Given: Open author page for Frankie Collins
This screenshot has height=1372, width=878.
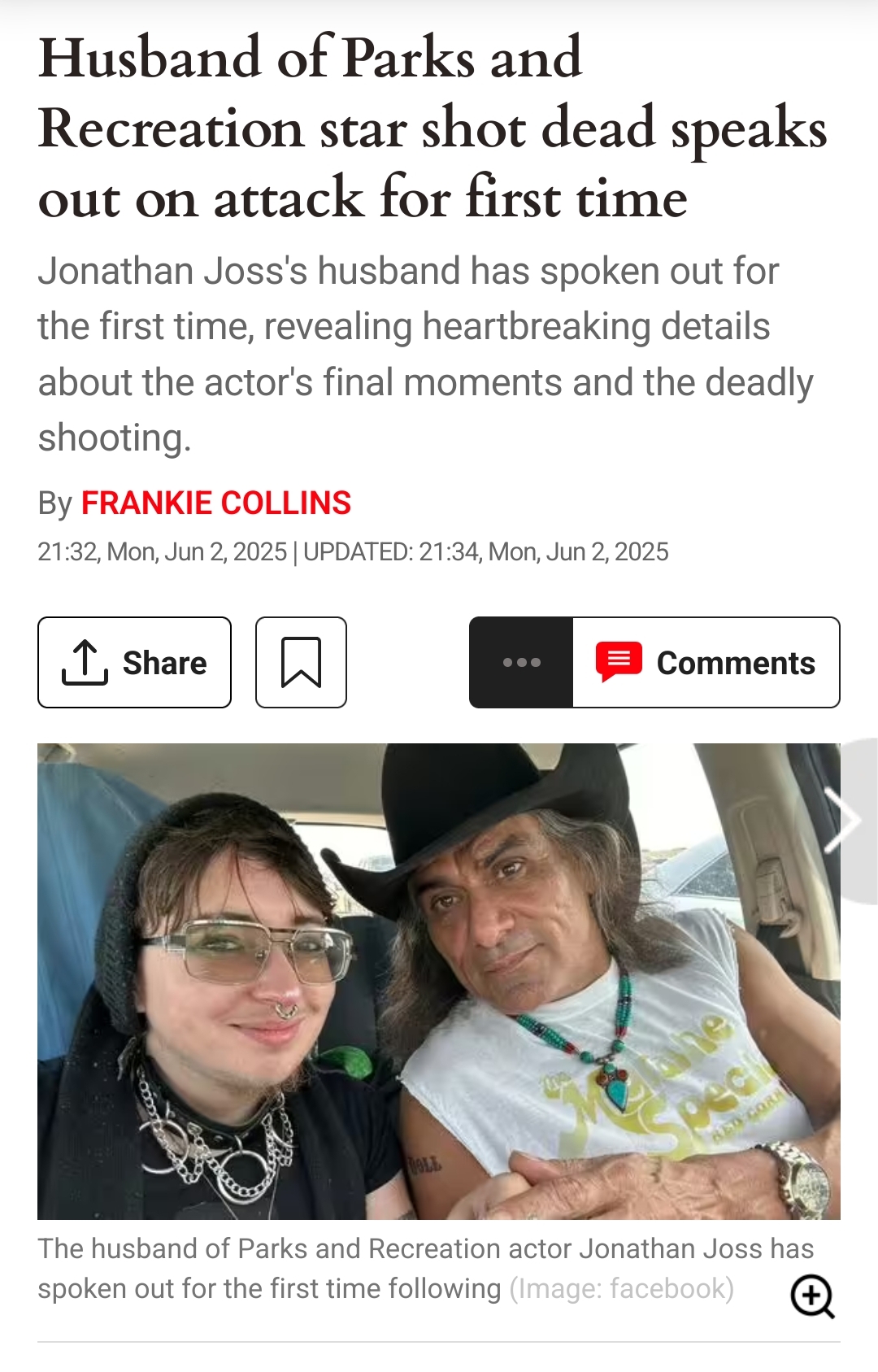Looking at the screenshot, I should [x=216, y=503].
